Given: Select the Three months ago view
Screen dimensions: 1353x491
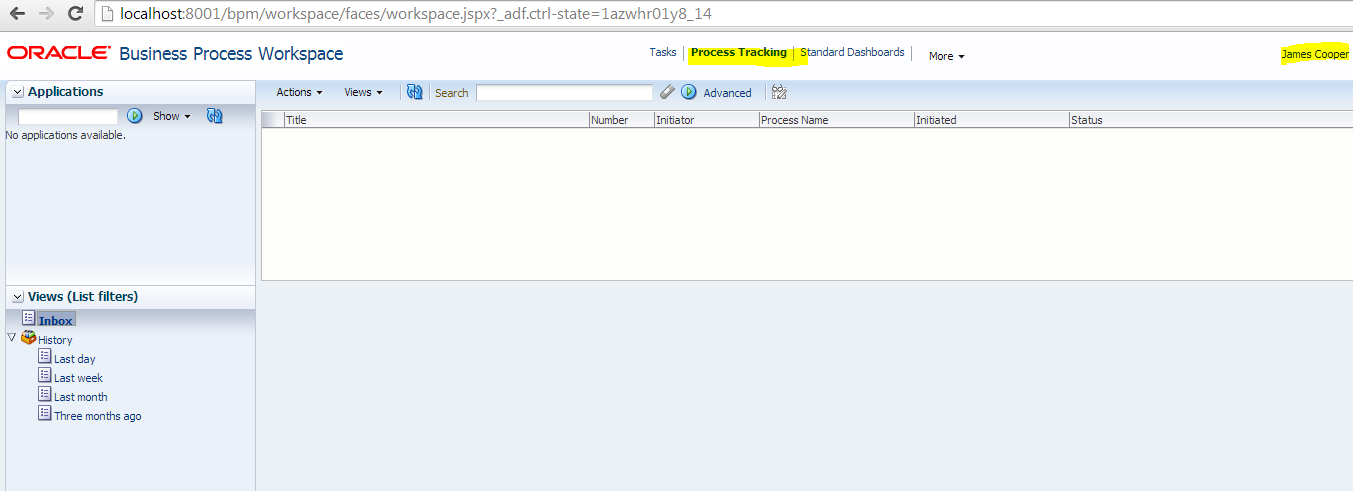Looking at the screenshot, I should [98, 416].
